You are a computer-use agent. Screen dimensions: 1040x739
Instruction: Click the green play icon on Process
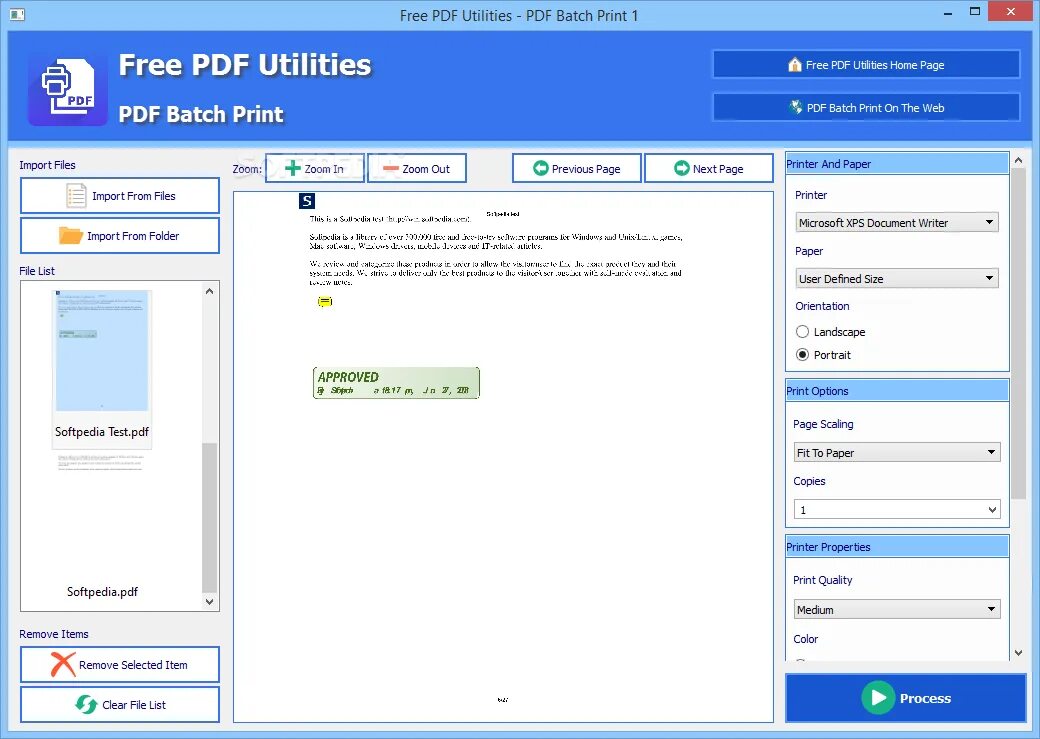[878, 698]
